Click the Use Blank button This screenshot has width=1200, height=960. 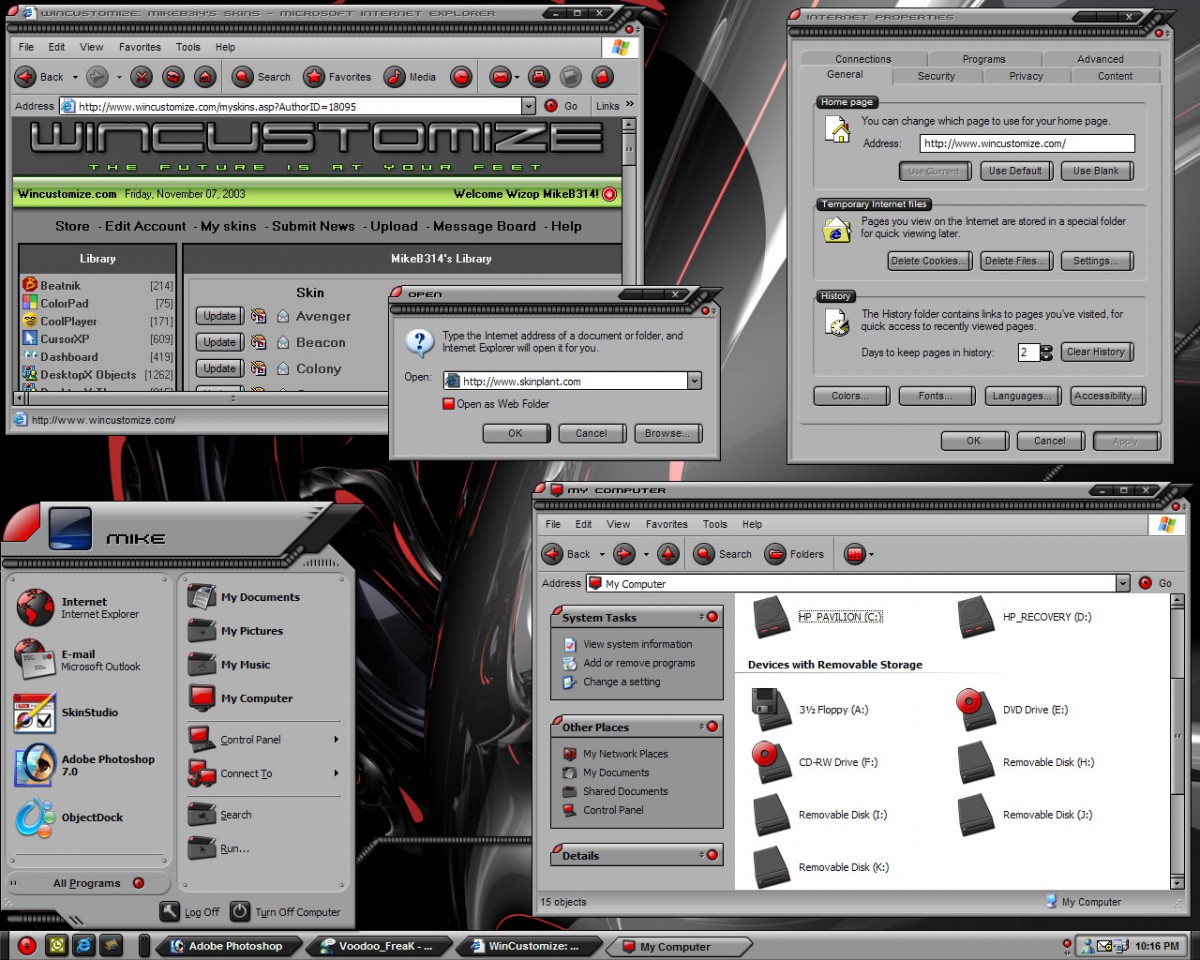1096,171
